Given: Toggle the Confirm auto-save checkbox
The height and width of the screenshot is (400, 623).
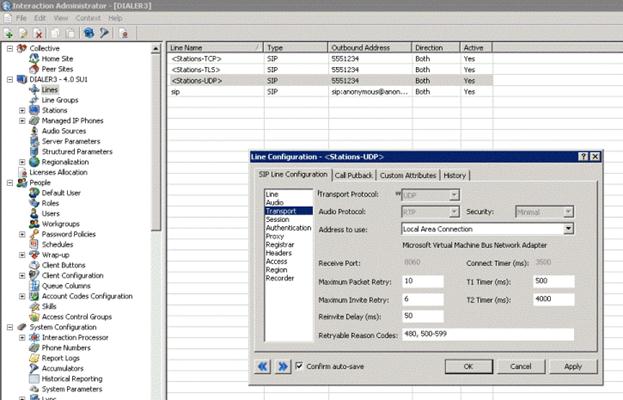Looking at the screenshot, I should [x=301, y=367].
